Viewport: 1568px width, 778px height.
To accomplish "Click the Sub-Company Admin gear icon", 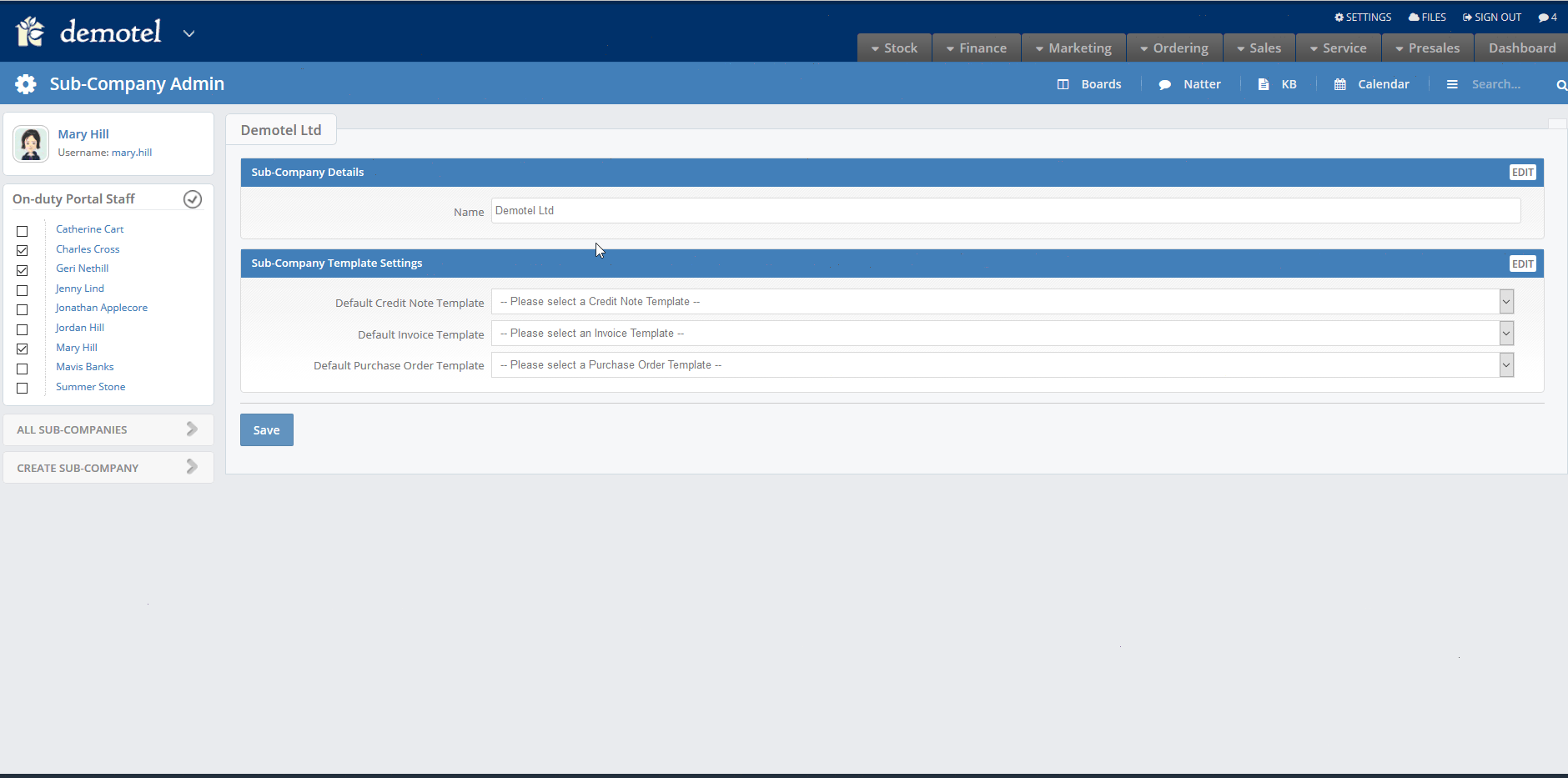I will 26,84.
